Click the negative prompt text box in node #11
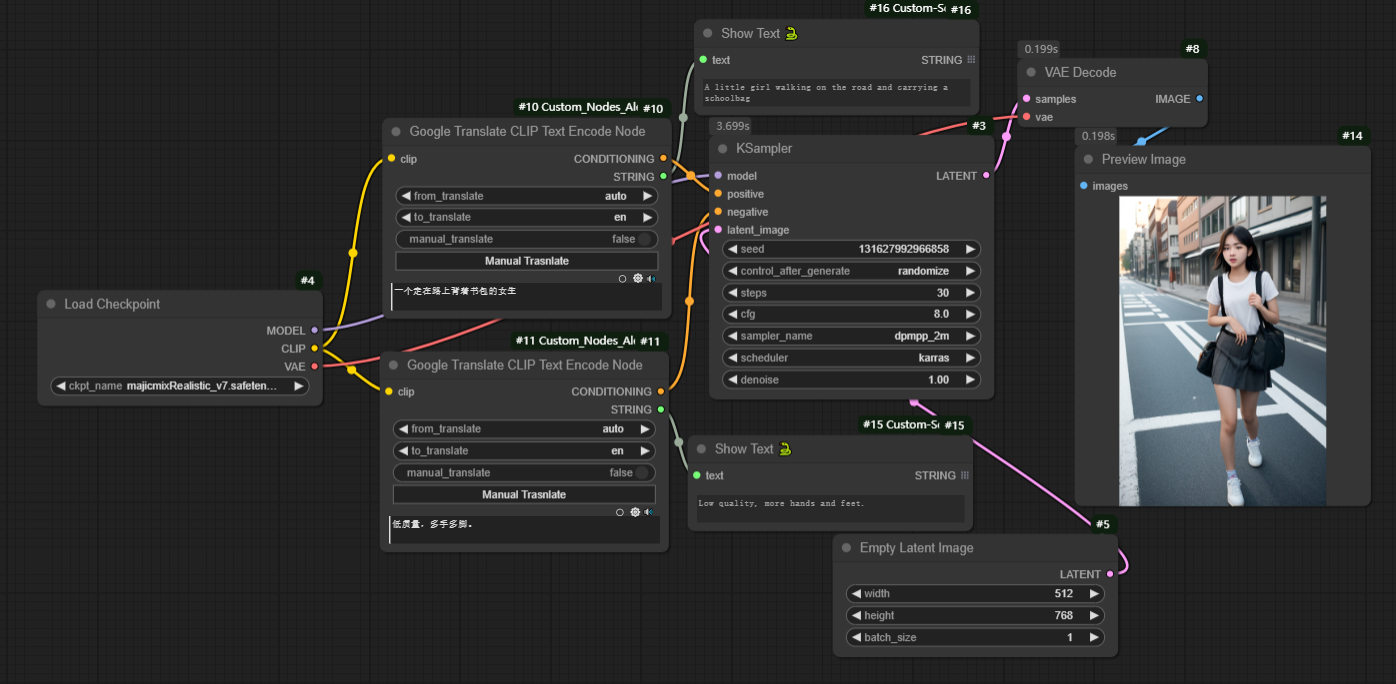Viewport: 1396px width, 684px height. coord(525,530)
